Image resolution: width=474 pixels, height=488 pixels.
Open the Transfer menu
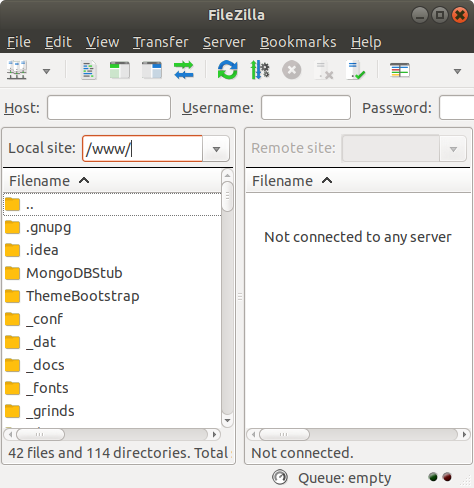(161, 42)
